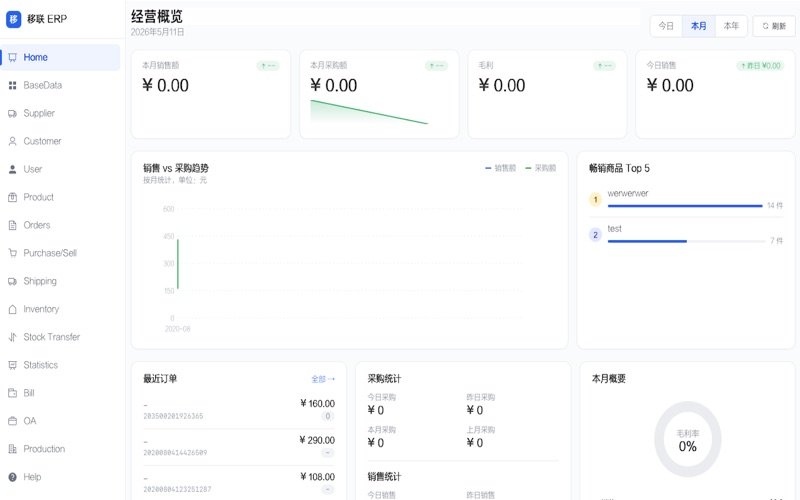
Task: Click the Product bag icon
Action: (12, 197)
